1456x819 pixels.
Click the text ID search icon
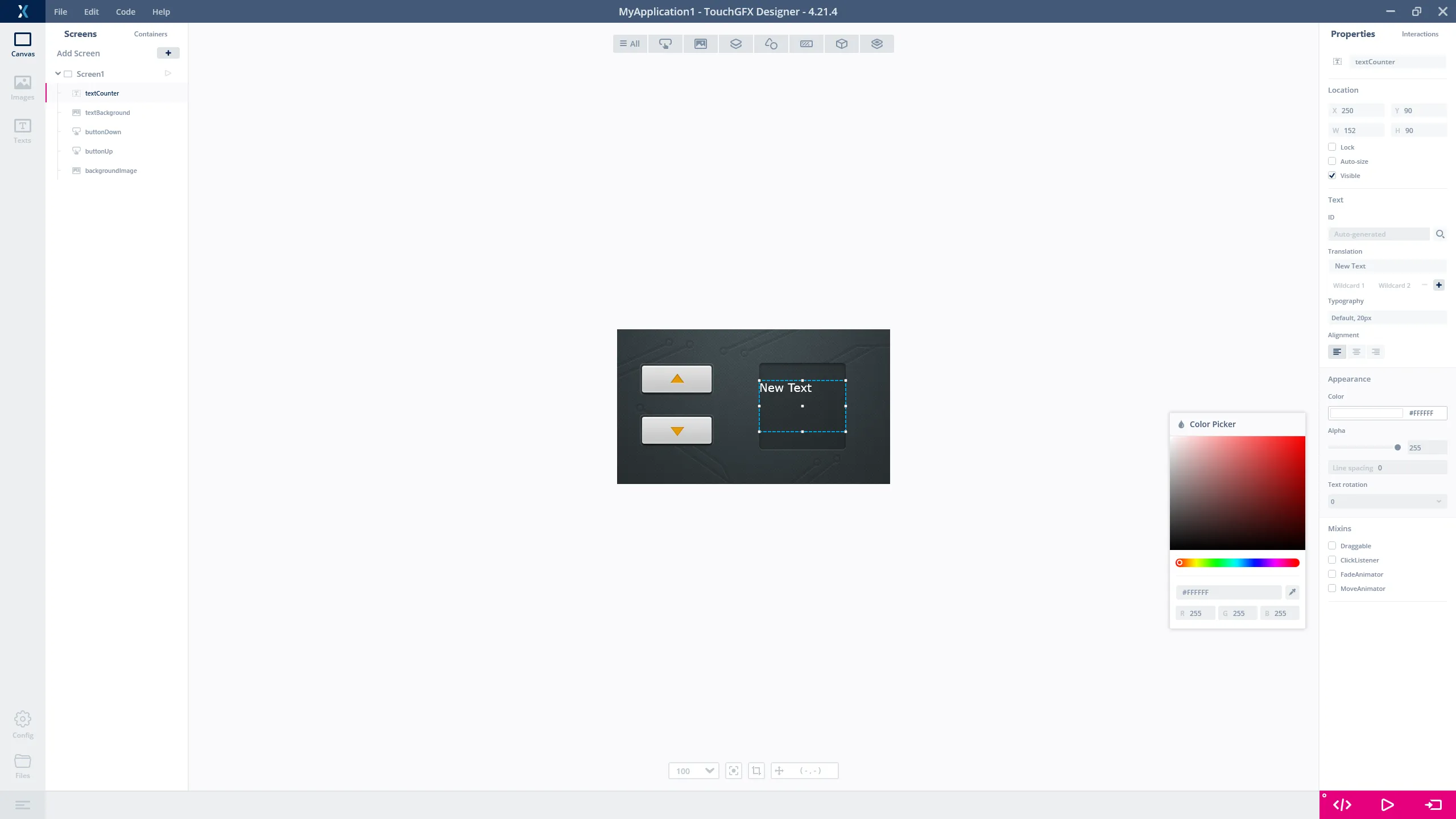click(1440, 234)
